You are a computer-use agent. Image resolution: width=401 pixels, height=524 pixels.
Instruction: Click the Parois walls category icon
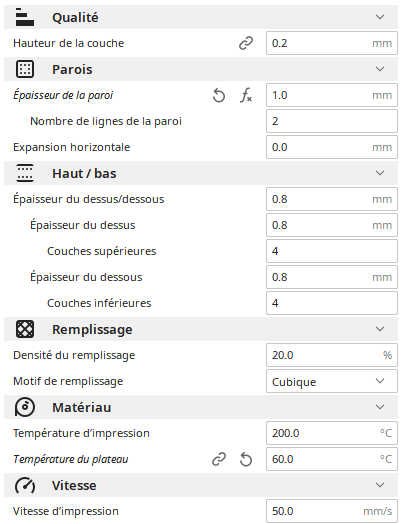pos(25,69)
